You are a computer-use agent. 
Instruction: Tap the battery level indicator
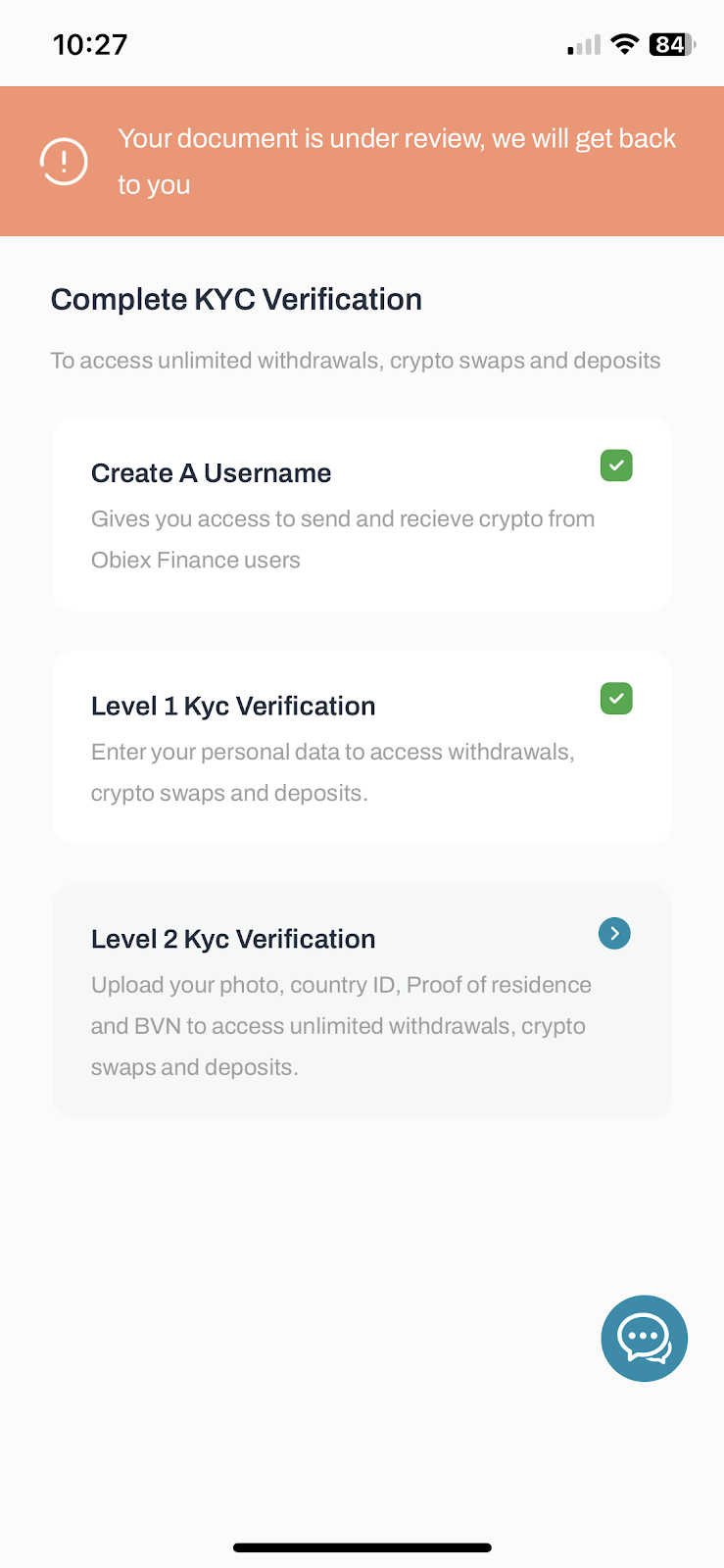(672, 44)
